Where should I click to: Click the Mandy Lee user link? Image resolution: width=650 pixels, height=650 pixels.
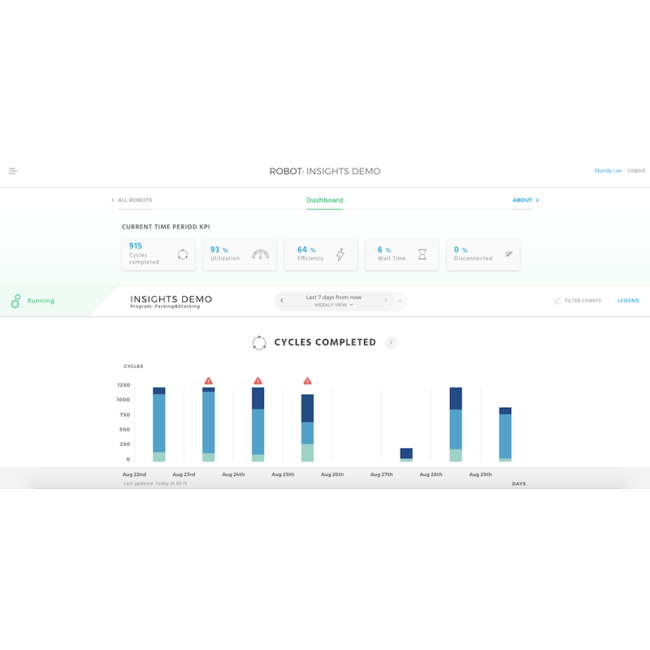[x=608, y=170]
